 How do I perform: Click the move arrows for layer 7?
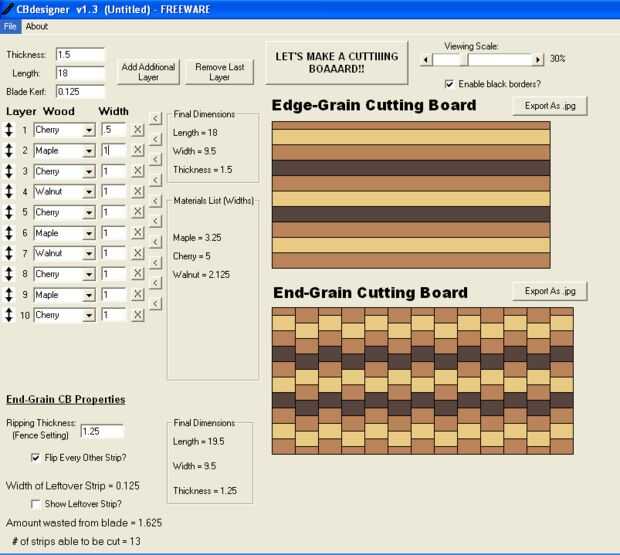(x=9, y=253)
